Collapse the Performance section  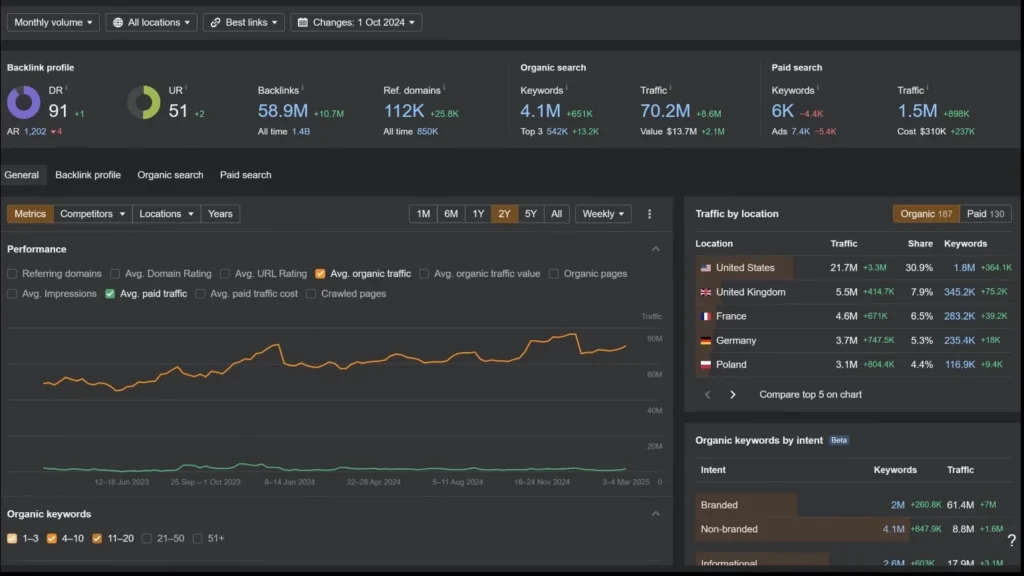(x=655, y=249)
